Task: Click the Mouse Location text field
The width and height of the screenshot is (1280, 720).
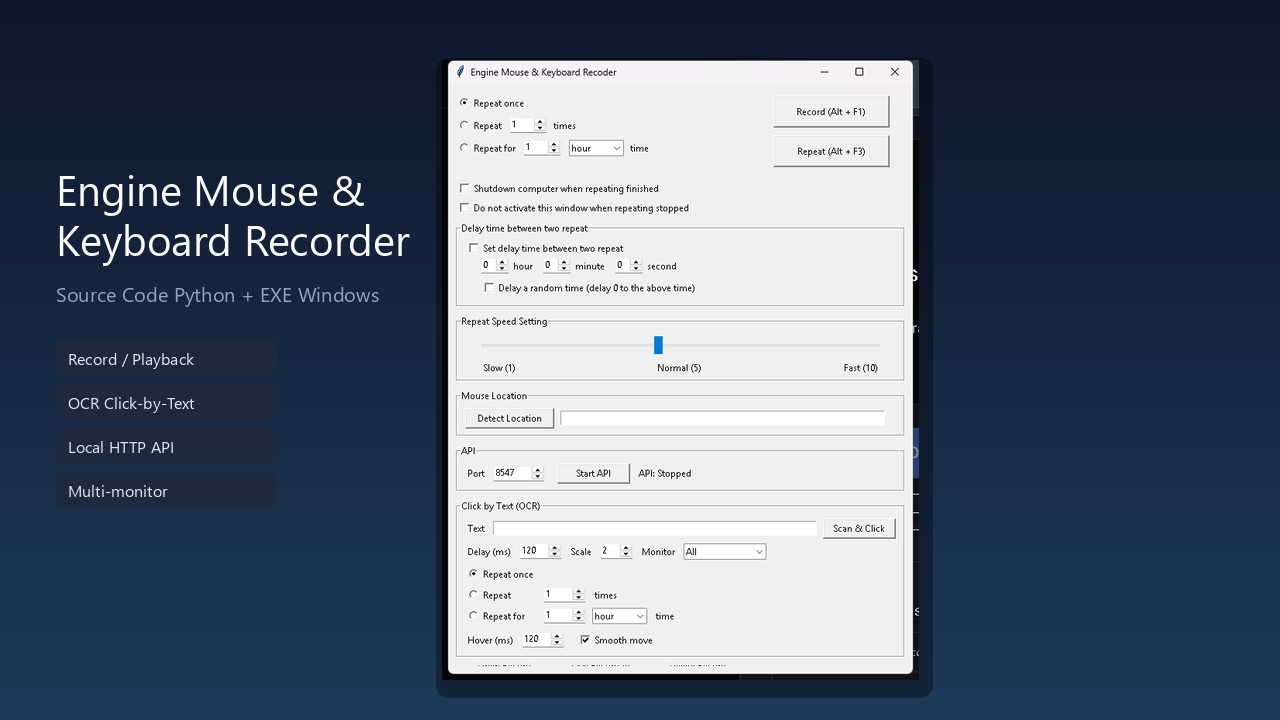Action: [x=722, y=419]
